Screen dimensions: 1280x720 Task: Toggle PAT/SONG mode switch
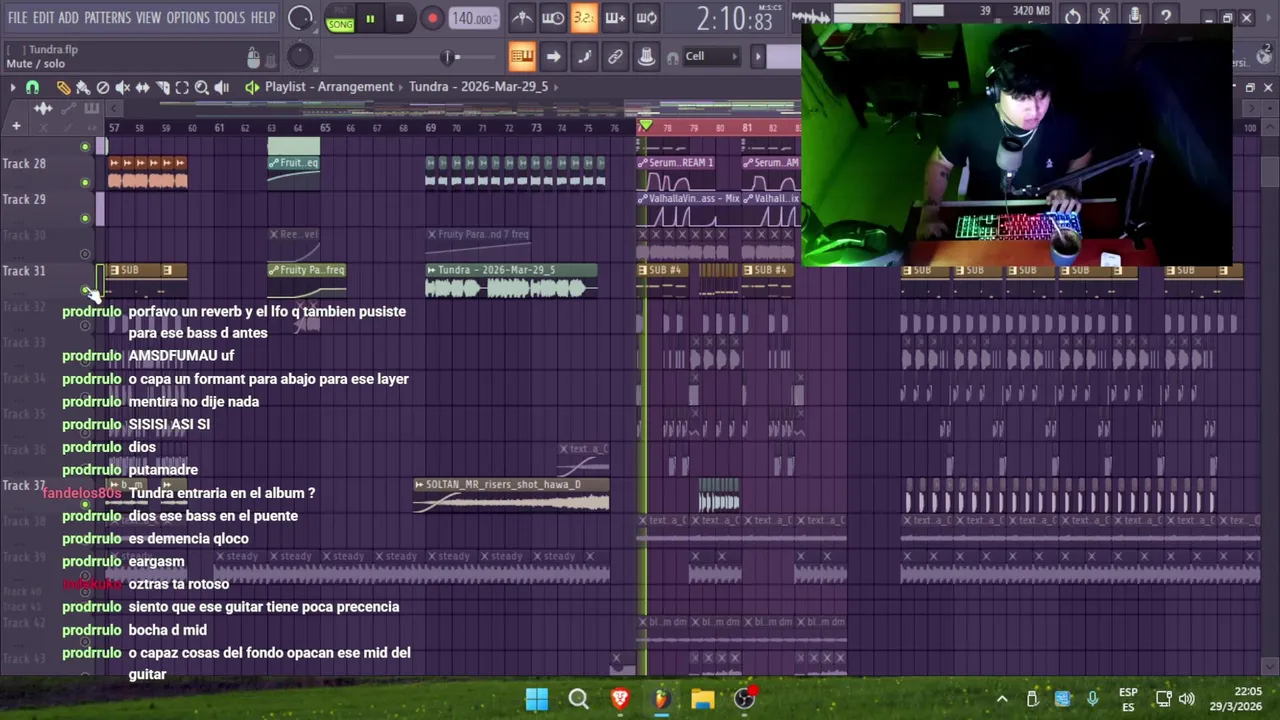pyautogui.click(x=340, y=18)
